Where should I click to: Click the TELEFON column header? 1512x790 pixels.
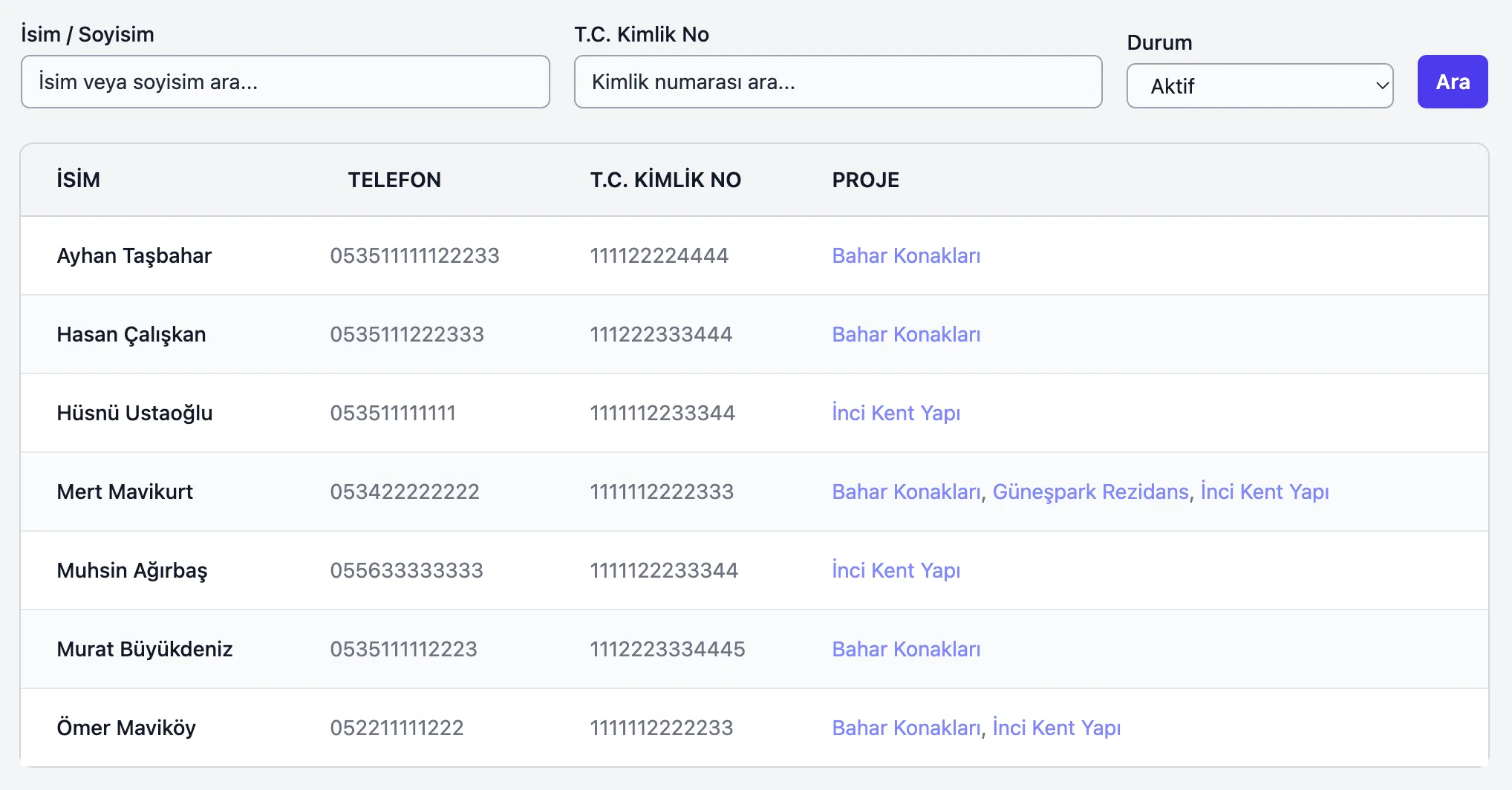tap(394, 180)
